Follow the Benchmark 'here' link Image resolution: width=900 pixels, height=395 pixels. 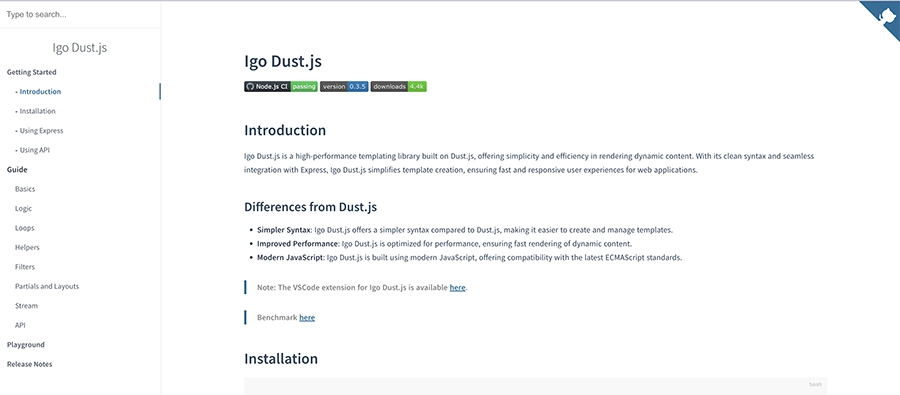point(307,317)
